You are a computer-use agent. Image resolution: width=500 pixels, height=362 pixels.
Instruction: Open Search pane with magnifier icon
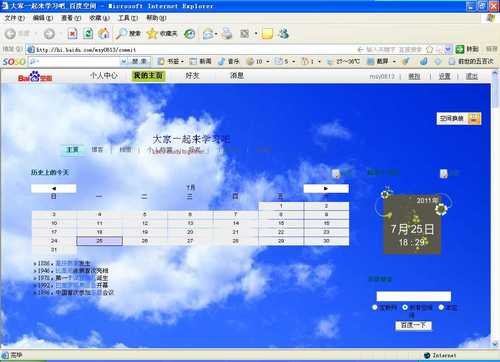(128, 33)
